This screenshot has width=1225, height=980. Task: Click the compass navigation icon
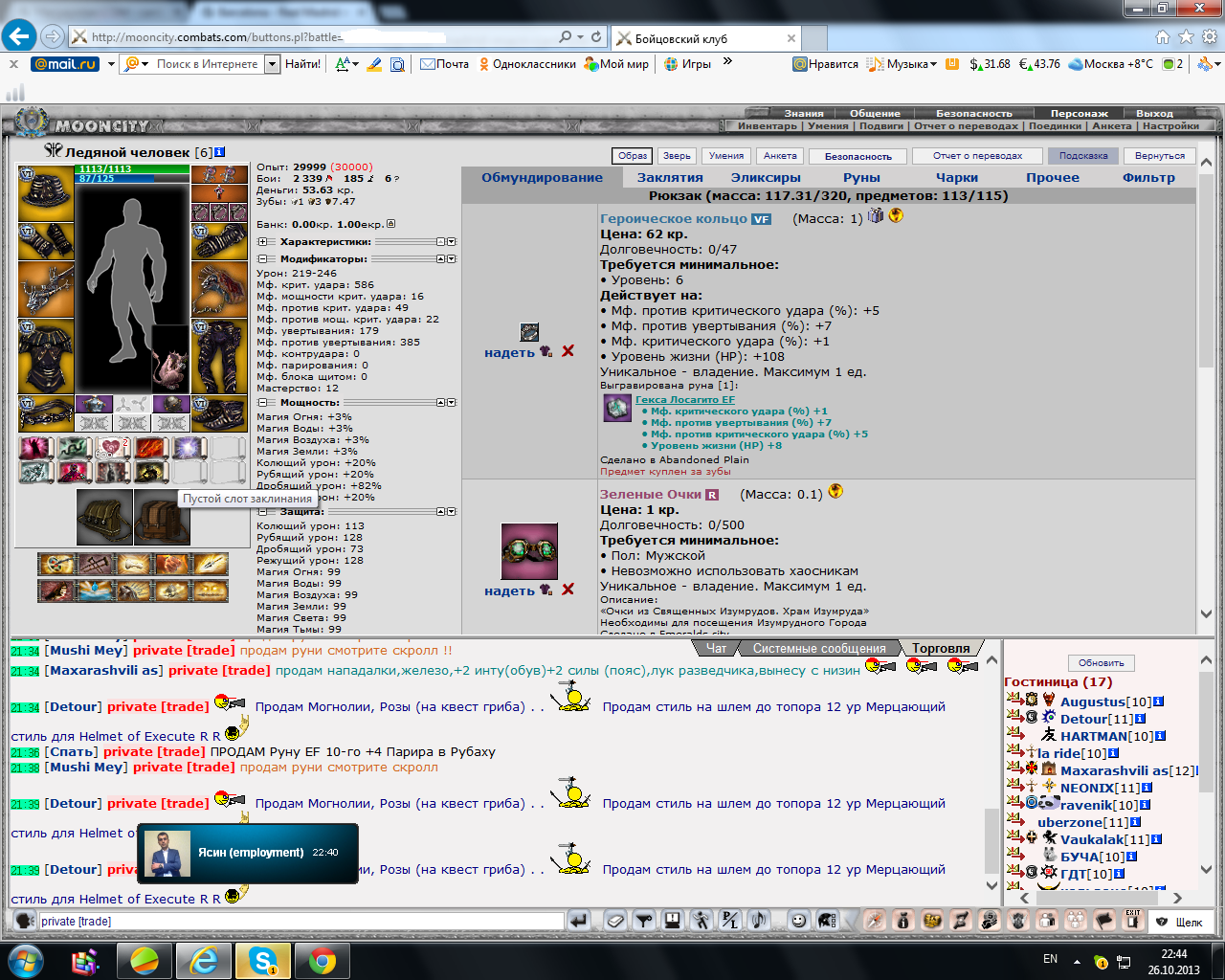click(874, 921)
